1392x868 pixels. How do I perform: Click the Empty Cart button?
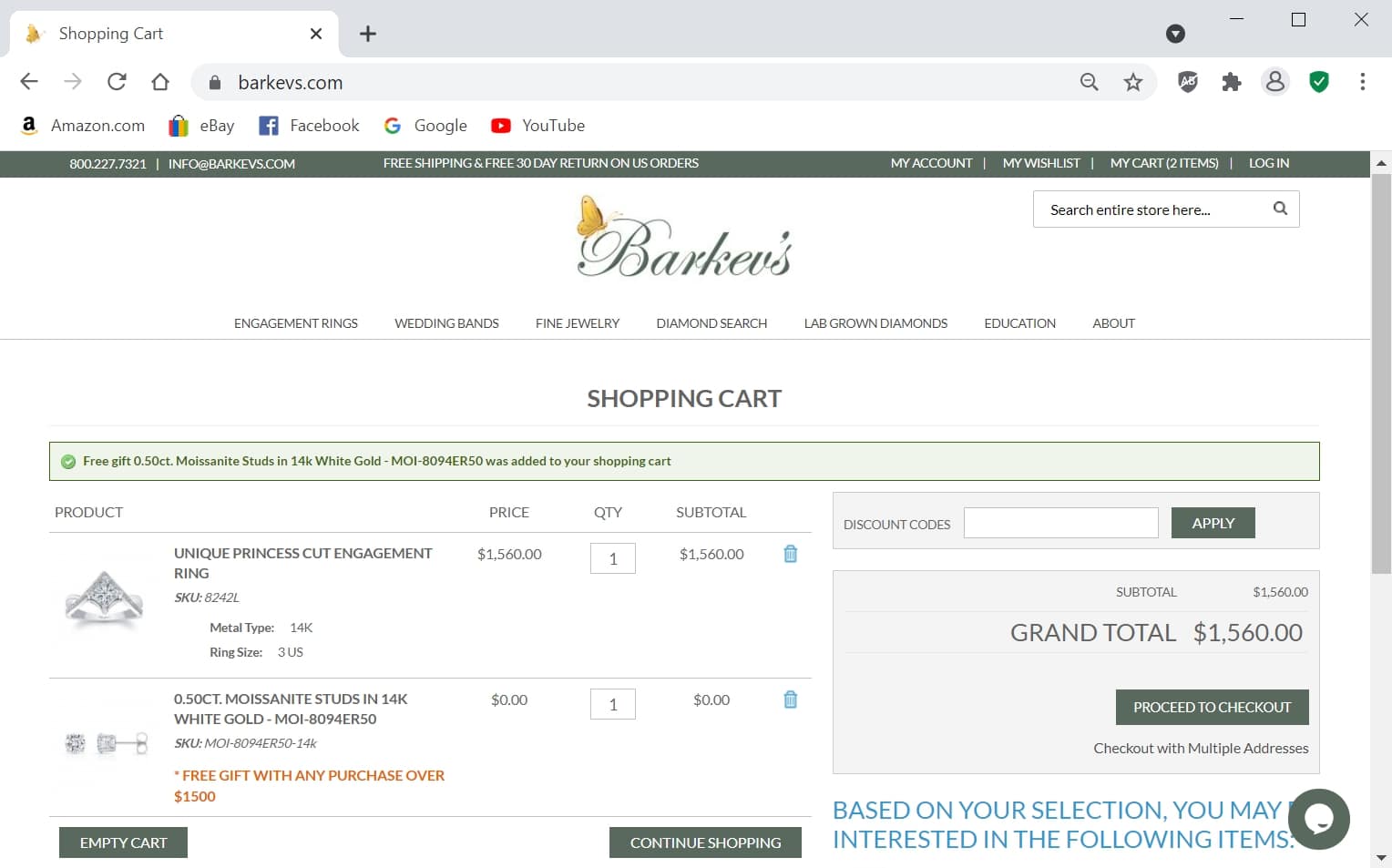[x=123, y=842]
